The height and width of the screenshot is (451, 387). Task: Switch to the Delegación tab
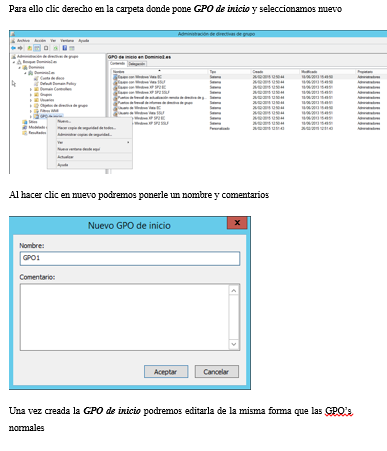tap(137, 64)
